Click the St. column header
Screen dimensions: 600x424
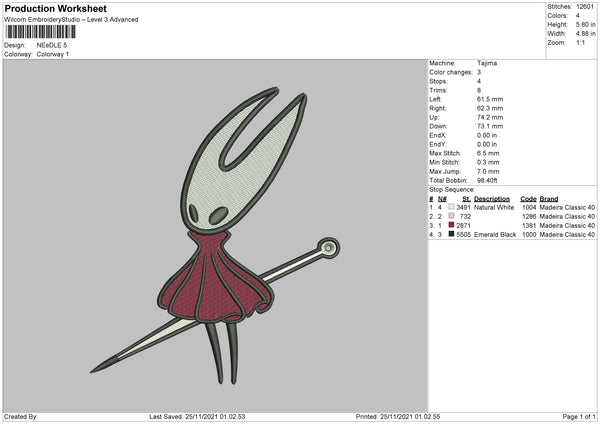click(466, 198)
